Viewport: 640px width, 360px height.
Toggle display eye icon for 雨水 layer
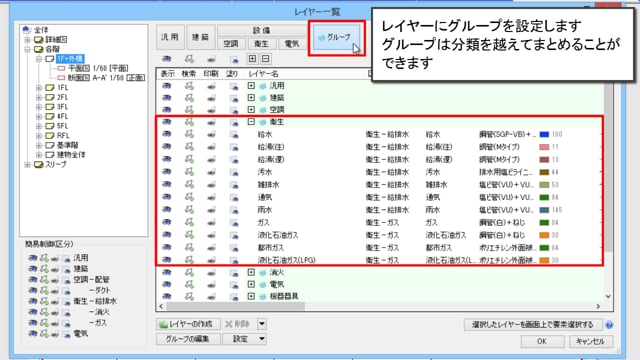coord(167,209)
